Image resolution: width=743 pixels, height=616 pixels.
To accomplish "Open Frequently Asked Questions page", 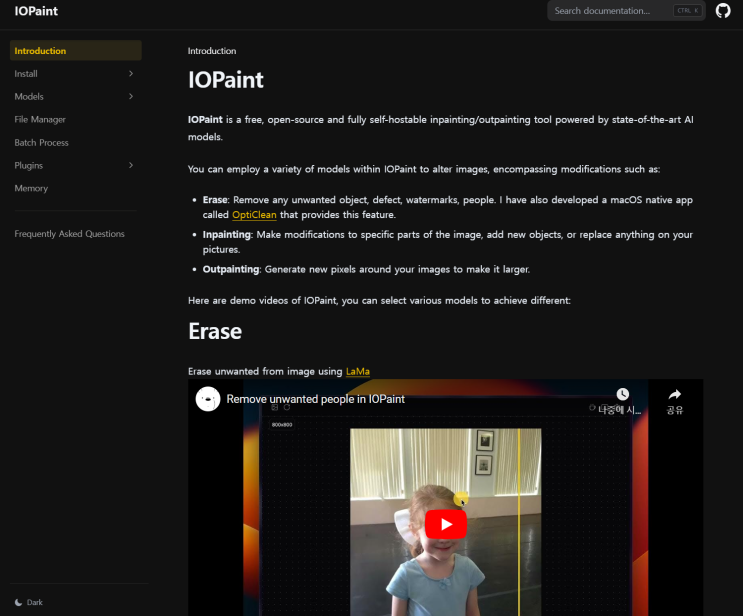I will [69, 234].
